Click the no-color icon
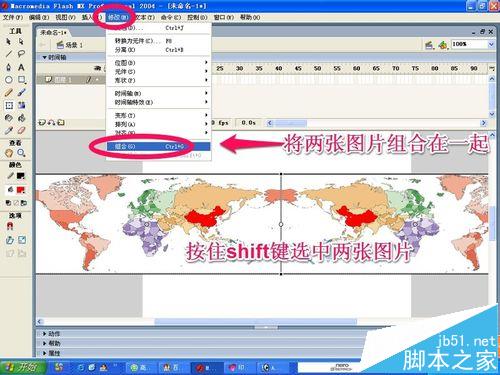Viewport: 500px width, 375px height. pos(16,203)
